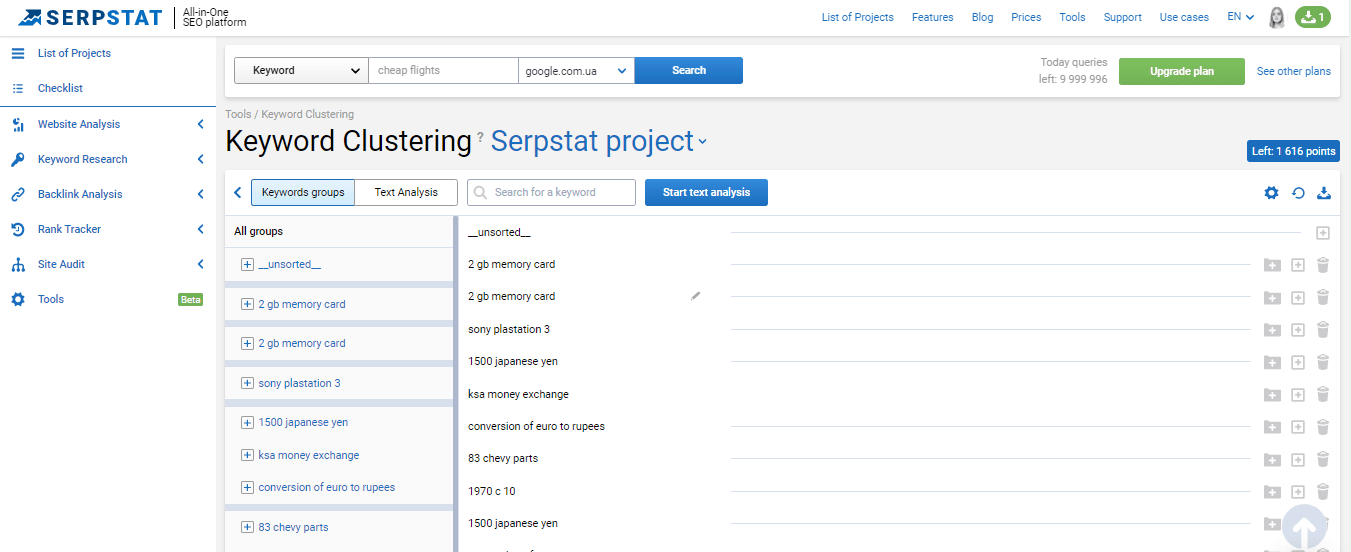Click the help question mark beside Keyword Clustering
This screenshot has height=552, width=1351.
480,136
